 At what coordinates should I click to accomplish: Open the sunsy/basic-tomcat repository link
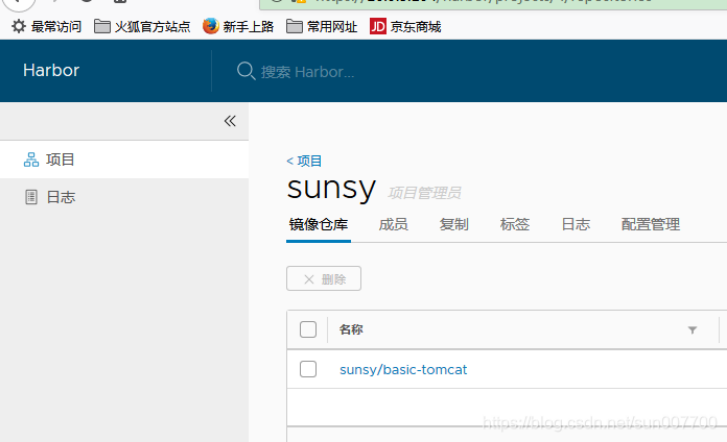pos(403,370)
